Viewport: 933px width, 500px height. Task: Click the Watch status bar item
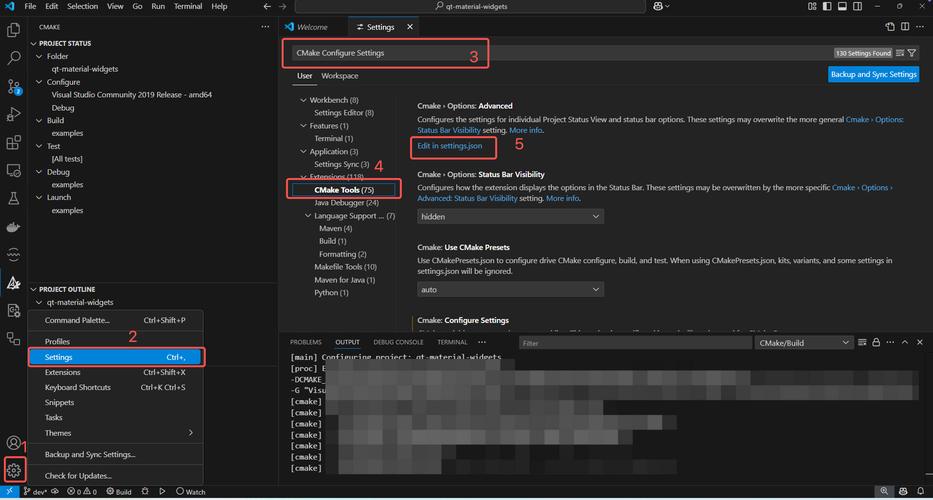[190, 492]
